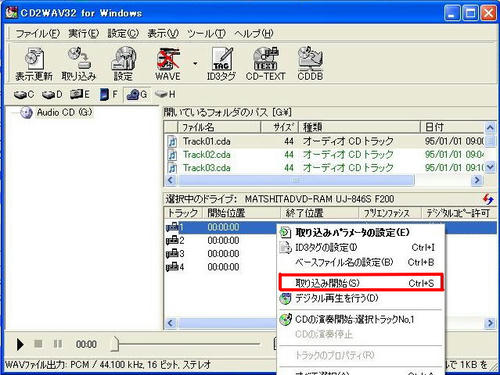
Task: Open the ツール(T) menu
Action: pos(206,33)
